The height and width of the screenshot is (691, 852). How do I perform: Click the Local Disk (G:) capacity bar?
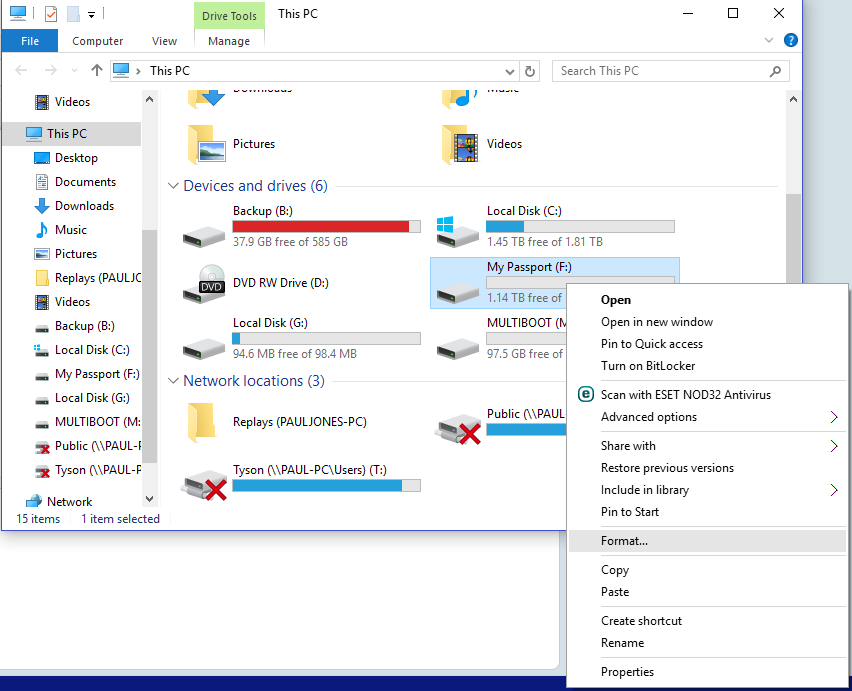point(326,338)
